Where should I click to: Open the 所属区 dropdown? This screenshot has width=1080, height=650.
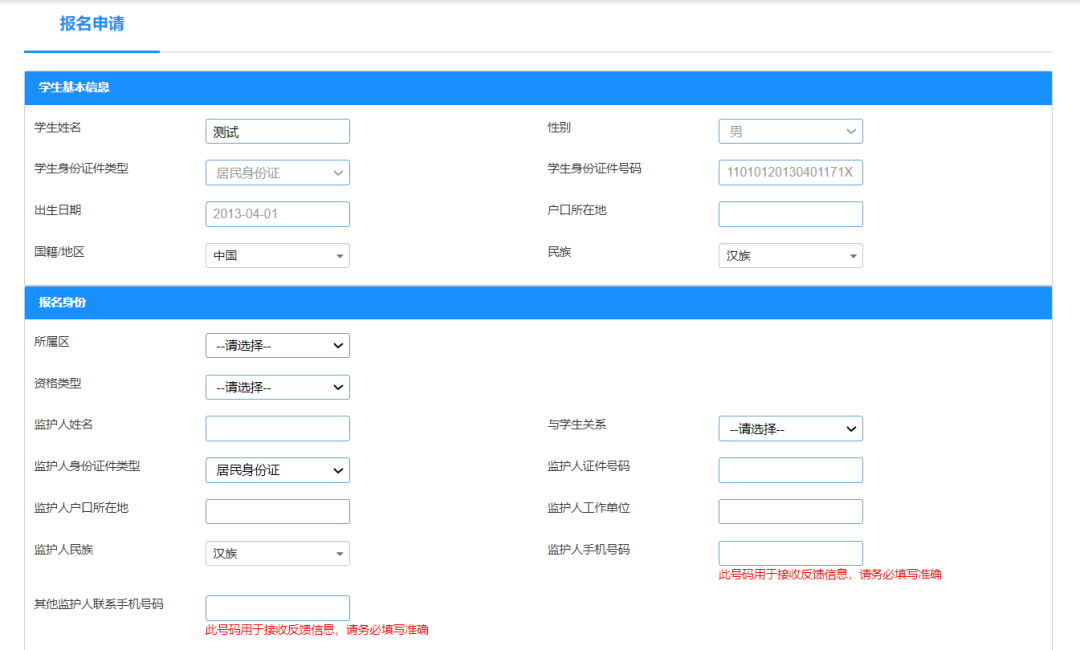pyautogui.click(x=277, y=345)
